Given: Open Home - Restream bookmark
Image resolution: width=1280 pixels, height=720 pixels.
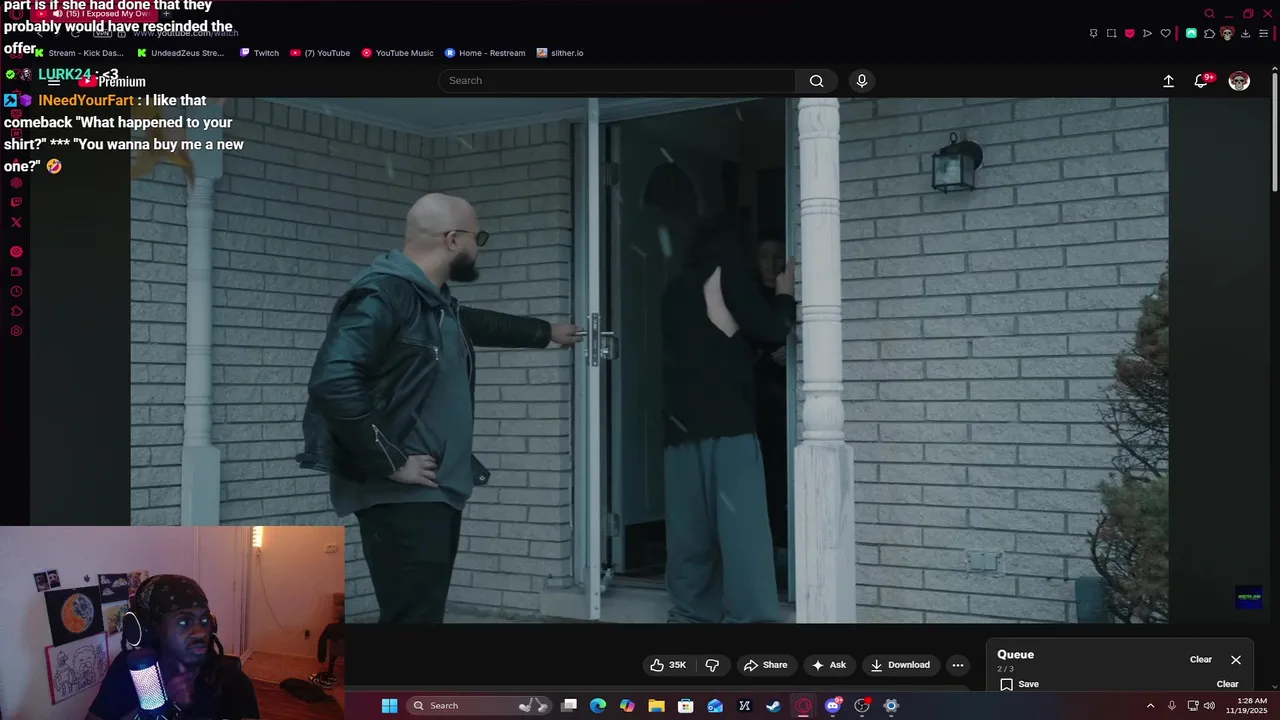Looking at the screenshot, I should pyautogui.click(x=485, y=53).
